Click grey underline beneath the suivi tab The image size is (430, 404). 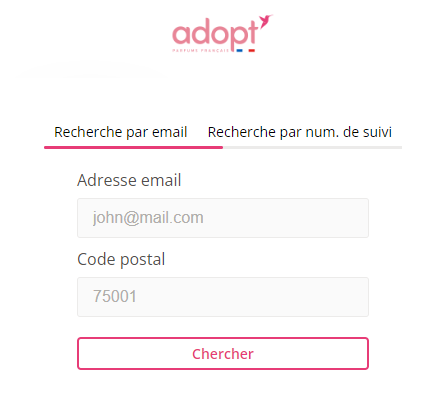click(312, 147)
